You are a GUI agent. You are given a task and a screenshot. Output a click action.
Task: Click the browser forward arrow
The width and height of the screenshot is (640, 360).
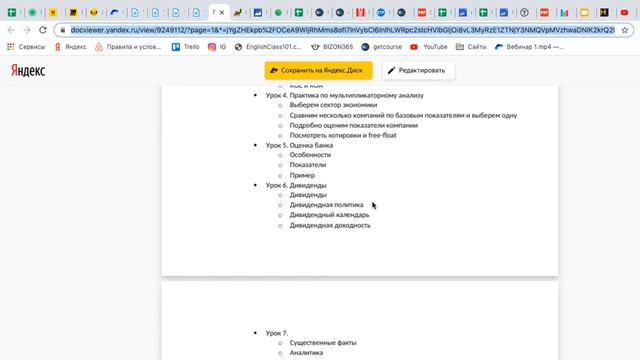[x=27, y=30]
